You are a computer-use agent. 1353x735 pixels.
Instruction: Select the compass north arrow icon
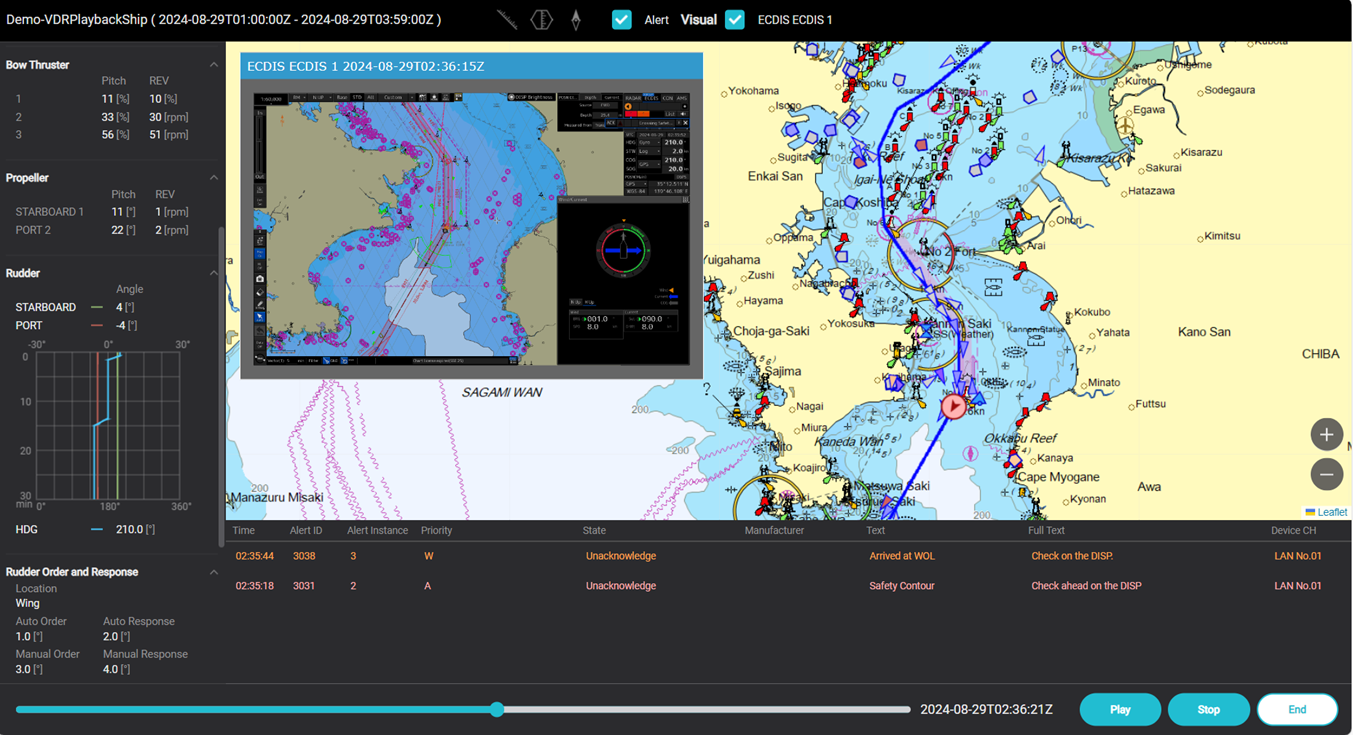577,18
